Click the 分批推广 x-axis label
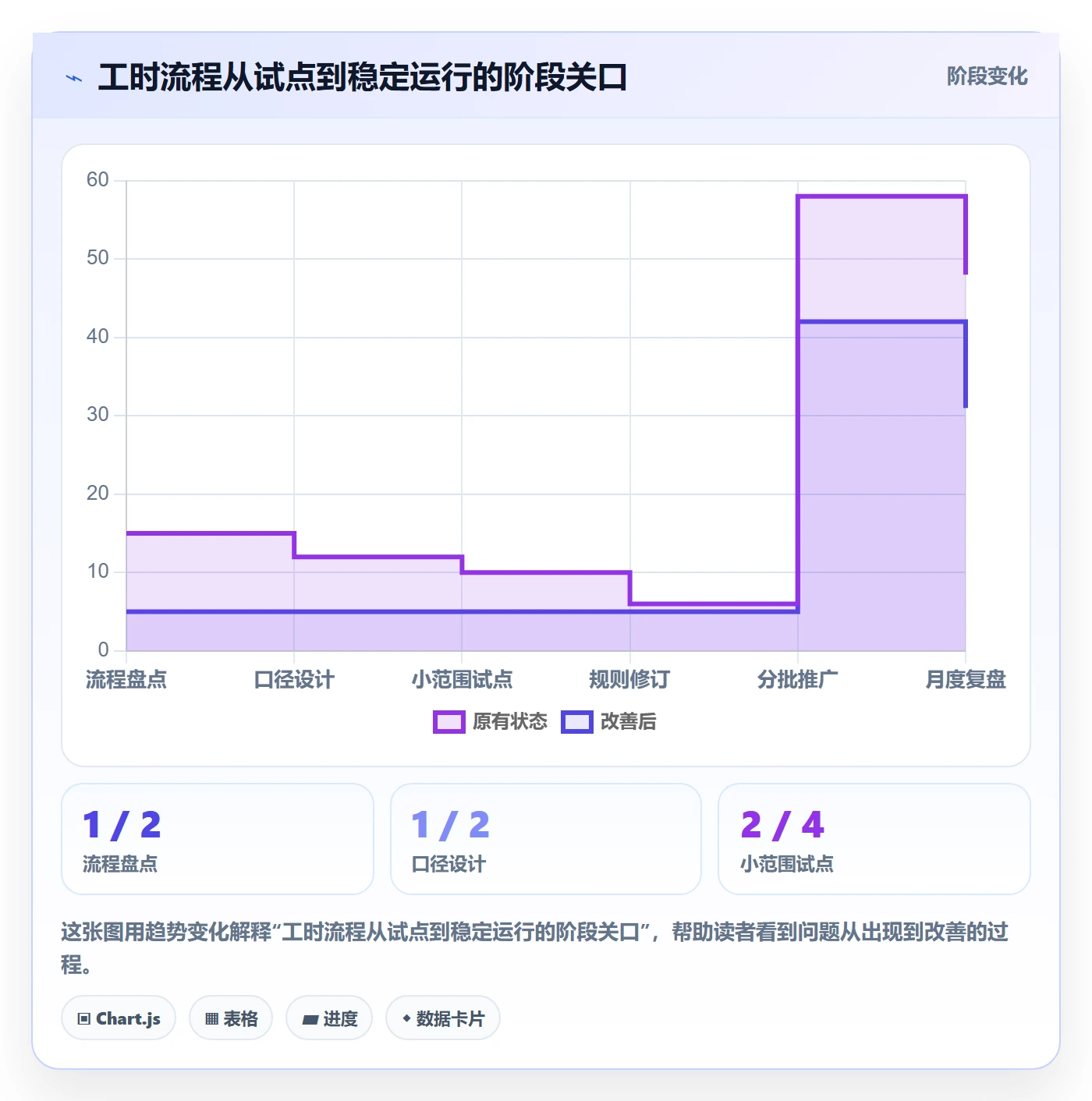 [797, 680]
